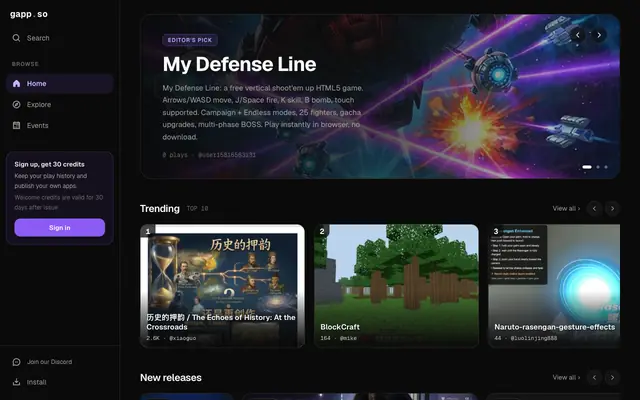This screenshot has width=640, height=400.
Task: Open The Echoes of History card
Action: pyautogui.click(x=222, y=286)
